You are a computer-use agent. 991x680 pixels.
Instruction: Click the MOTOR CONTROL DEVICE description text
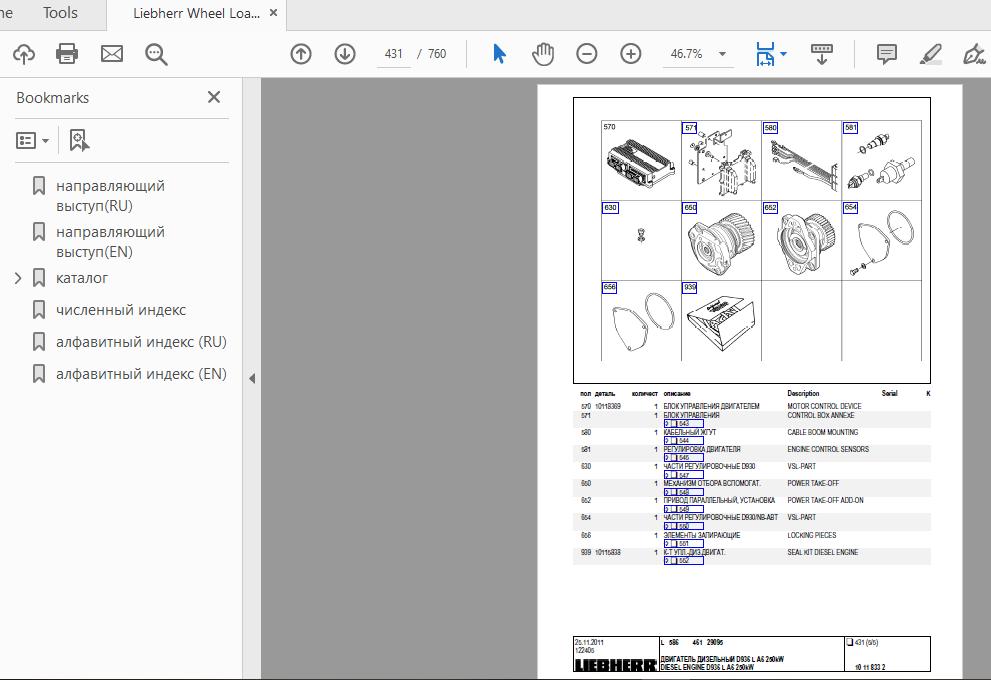824,406
